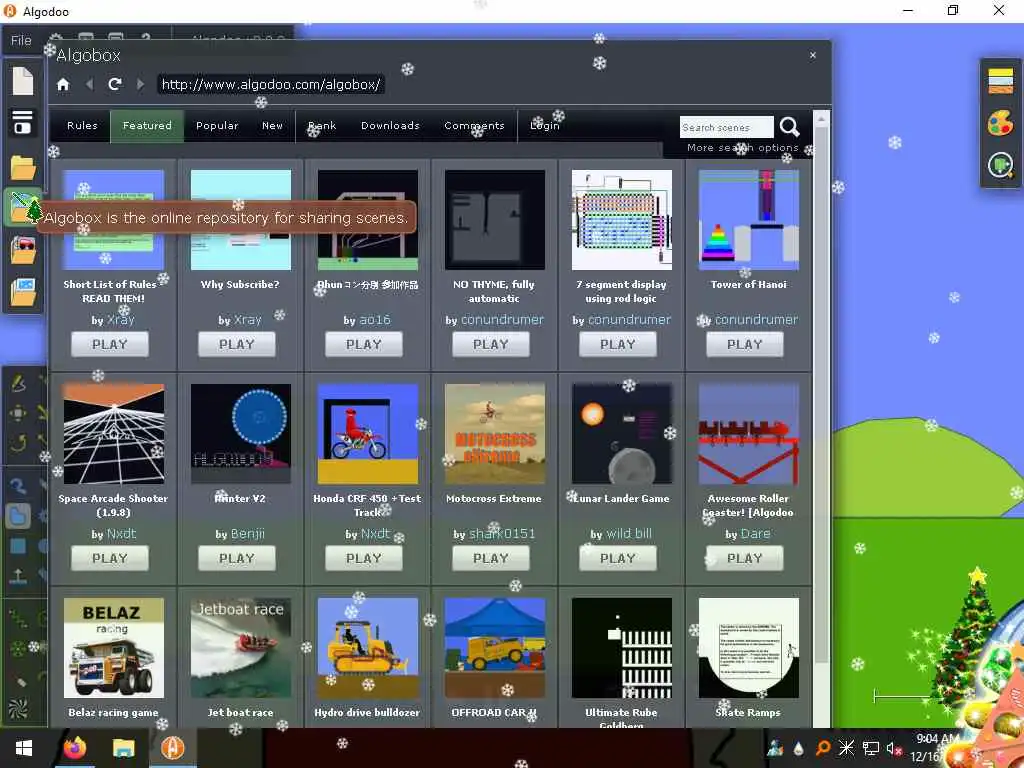Open the File menu

coord(21,40)
